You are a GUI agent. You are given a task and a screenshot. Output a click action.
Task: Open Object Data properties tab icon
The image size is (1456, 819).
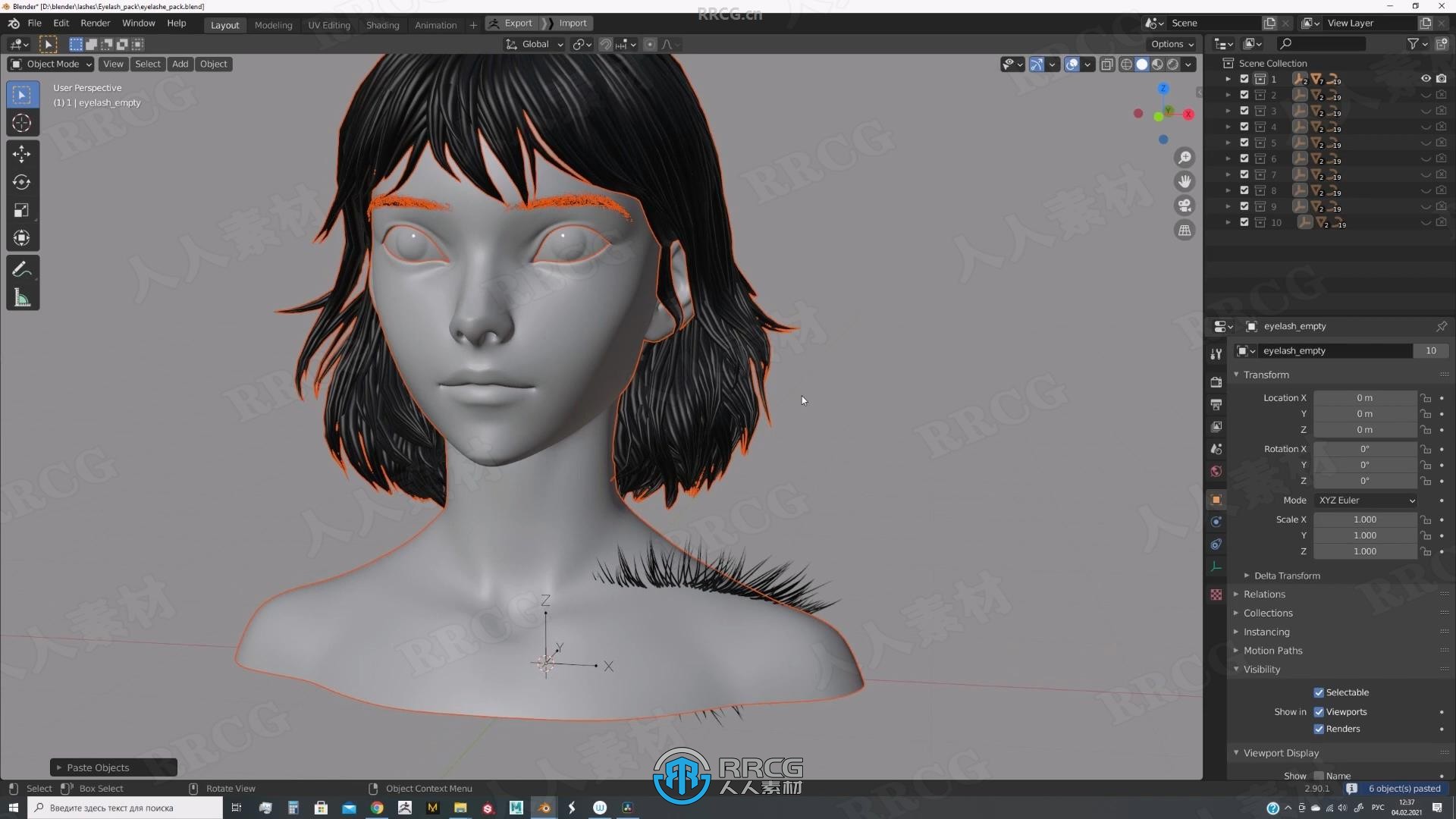1216,566
